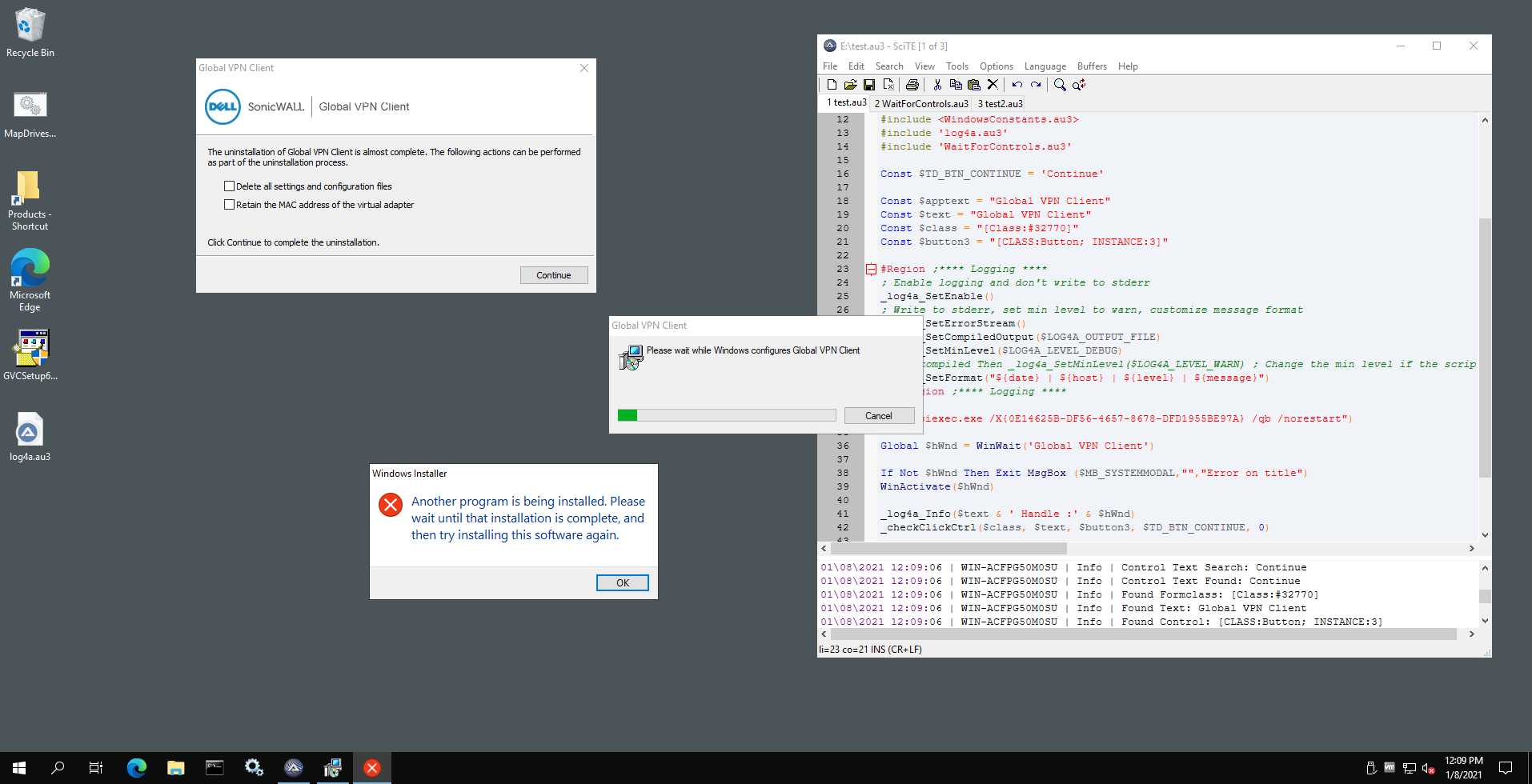The image size is (1532, 784).
Task: Switch to the 1 test.au3 tab
Action: click(x=846, y=102)
